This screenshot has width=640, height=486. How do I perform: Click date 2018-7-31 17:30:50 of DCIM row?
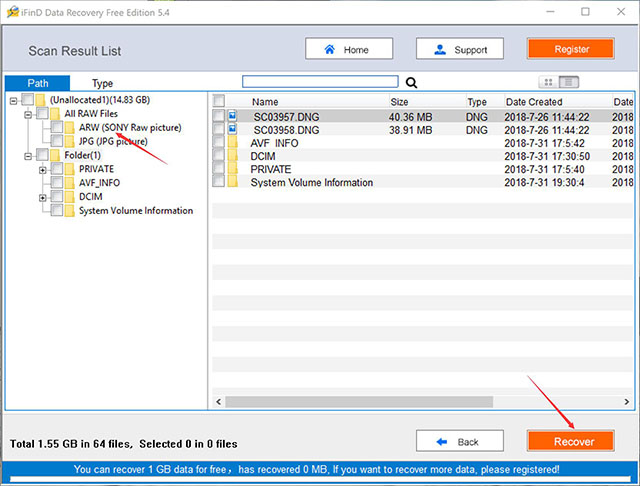pyautogui.click(x=547, y=156)
